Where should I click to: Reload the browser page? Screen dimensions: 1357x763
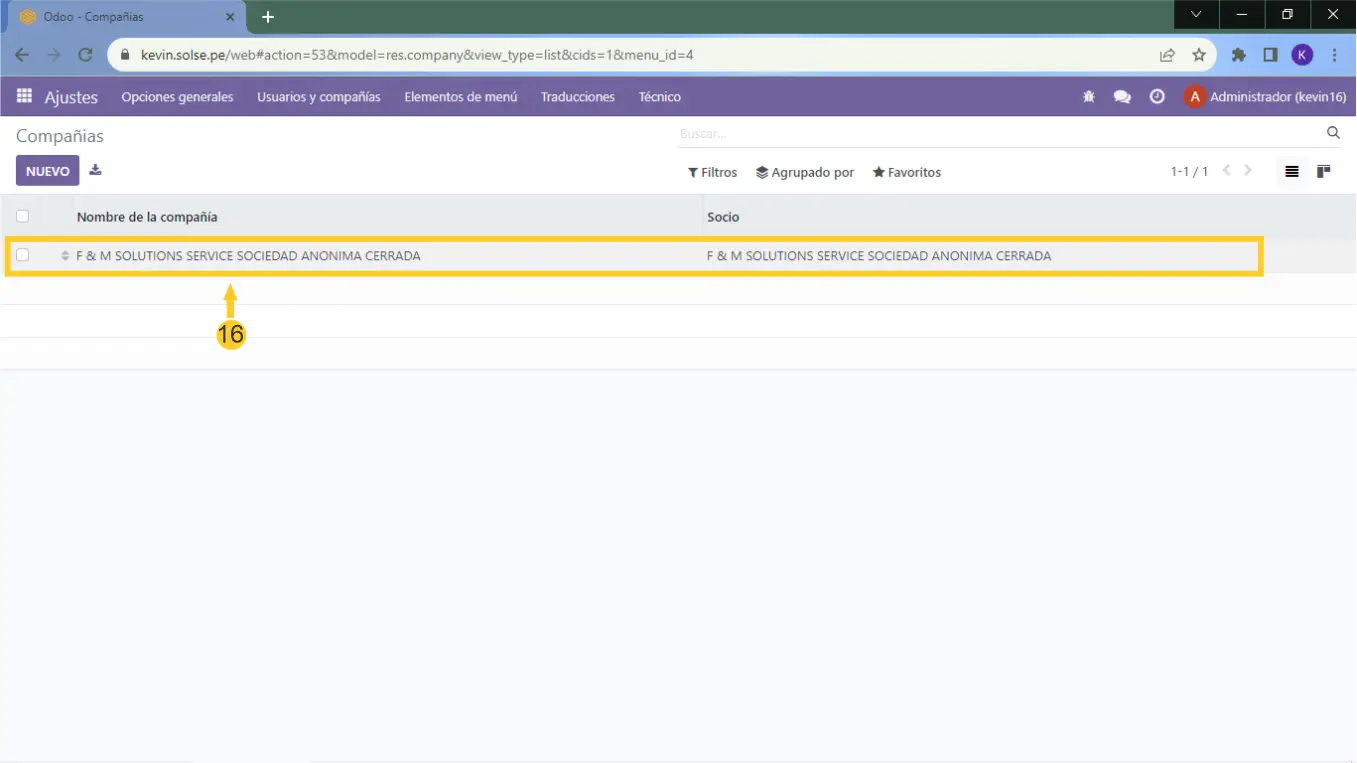click(85, 55)
